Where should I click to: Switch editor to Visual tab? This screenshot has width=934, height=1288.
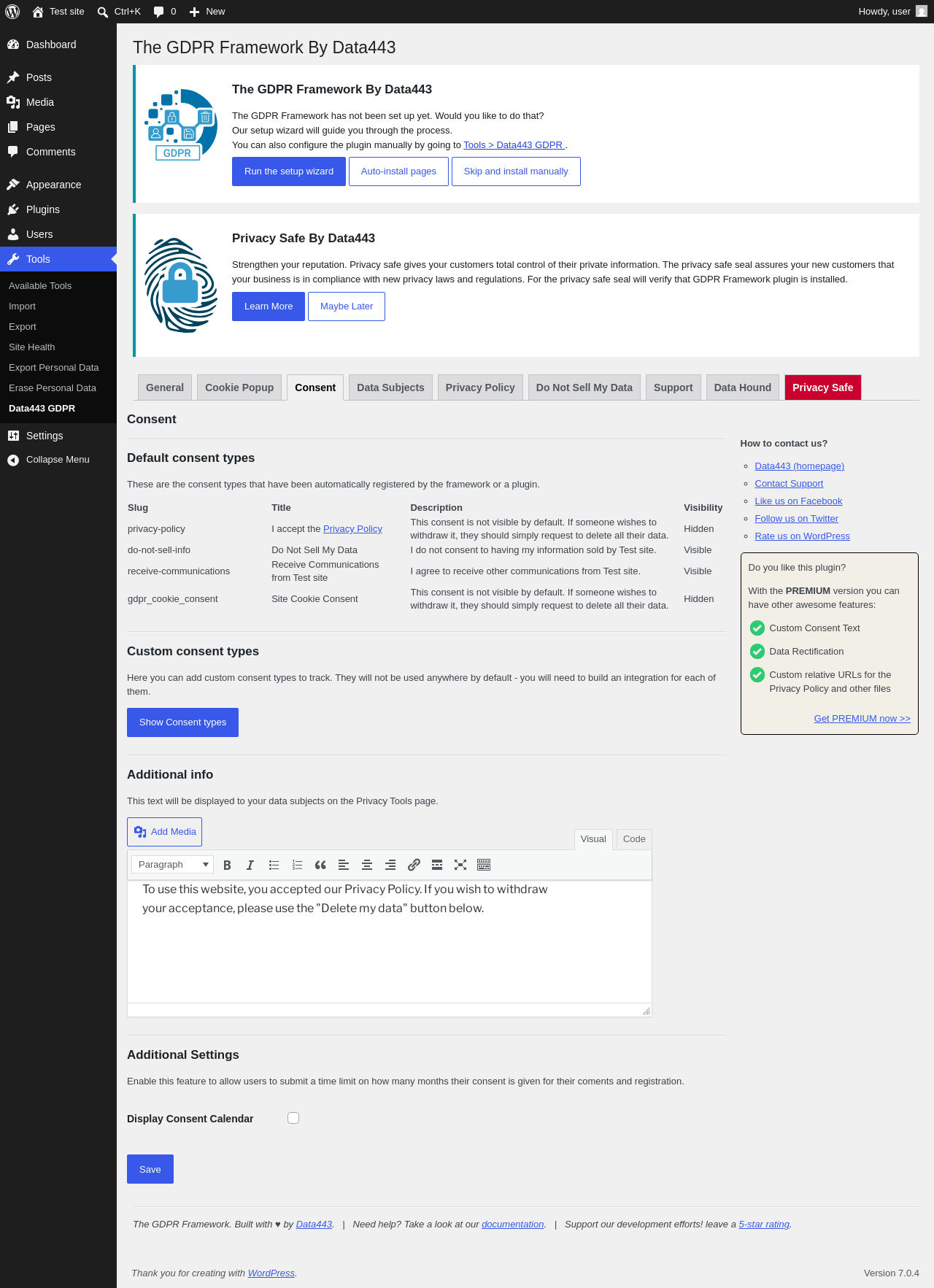pos(593,839)
